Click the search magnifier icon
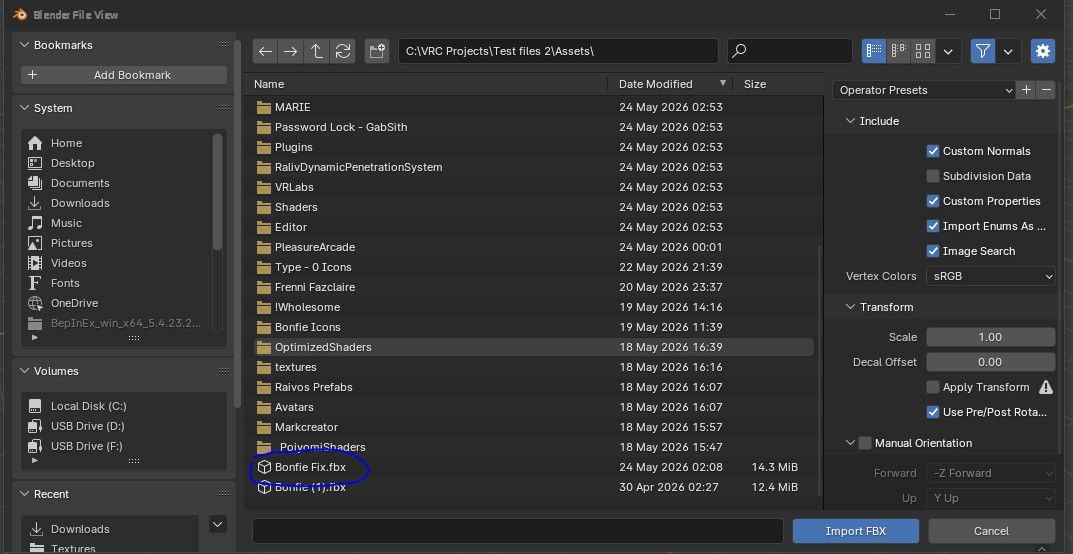Screen dimensions: 1073x554 click(x=739, y=51)
